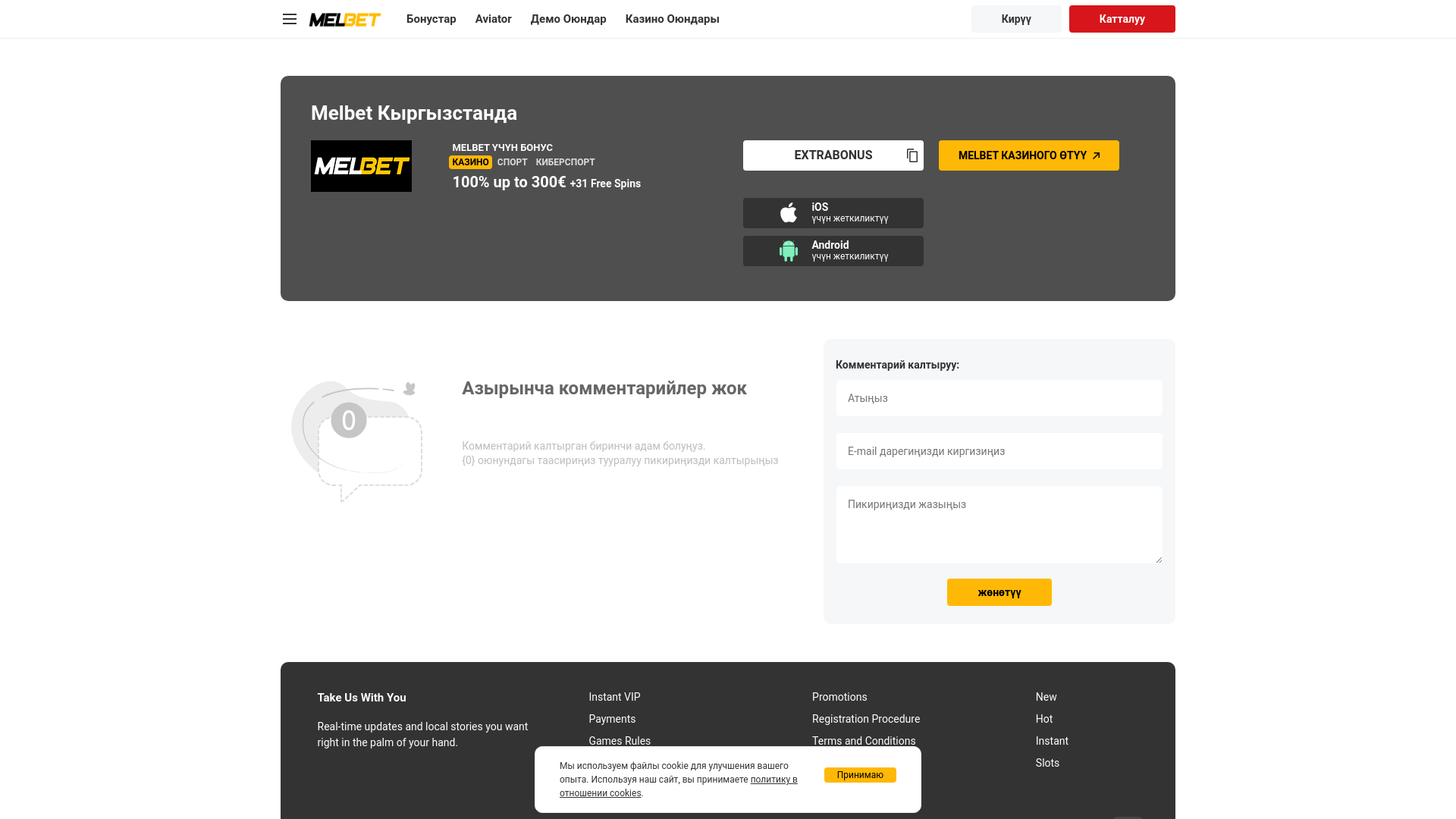Image resolution: width=1456 pixels, height=819 pixels.
Task: Click the Android robot icon
Action: coord(789,251)
